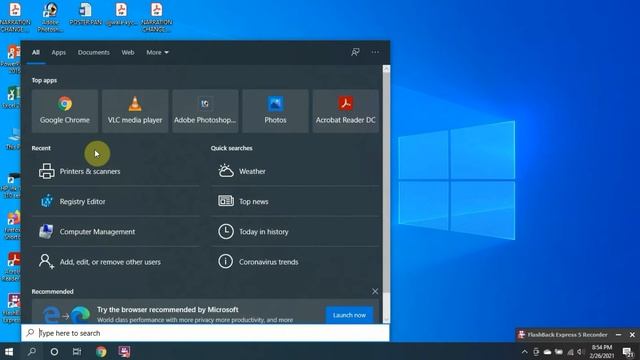640x360 pixels.
Task: Click the FlashBack Express 5 Recorder title
Action: tap(567, 335)
